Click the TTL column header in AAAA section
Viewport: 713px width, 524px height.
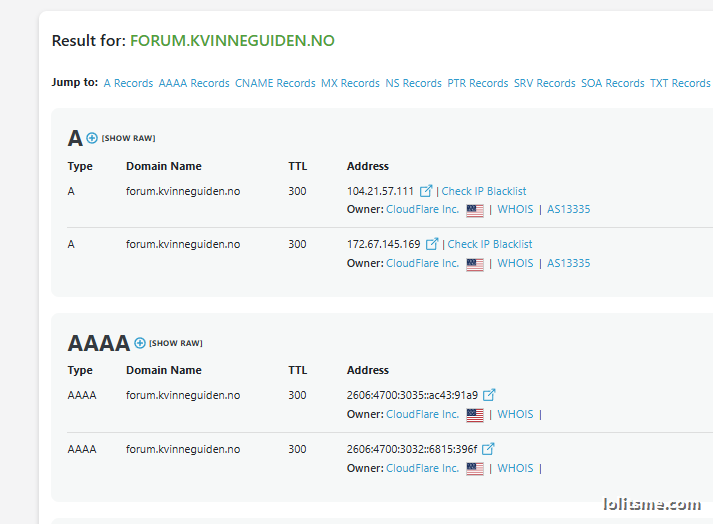pyautogui.click(x=297, y=370)
